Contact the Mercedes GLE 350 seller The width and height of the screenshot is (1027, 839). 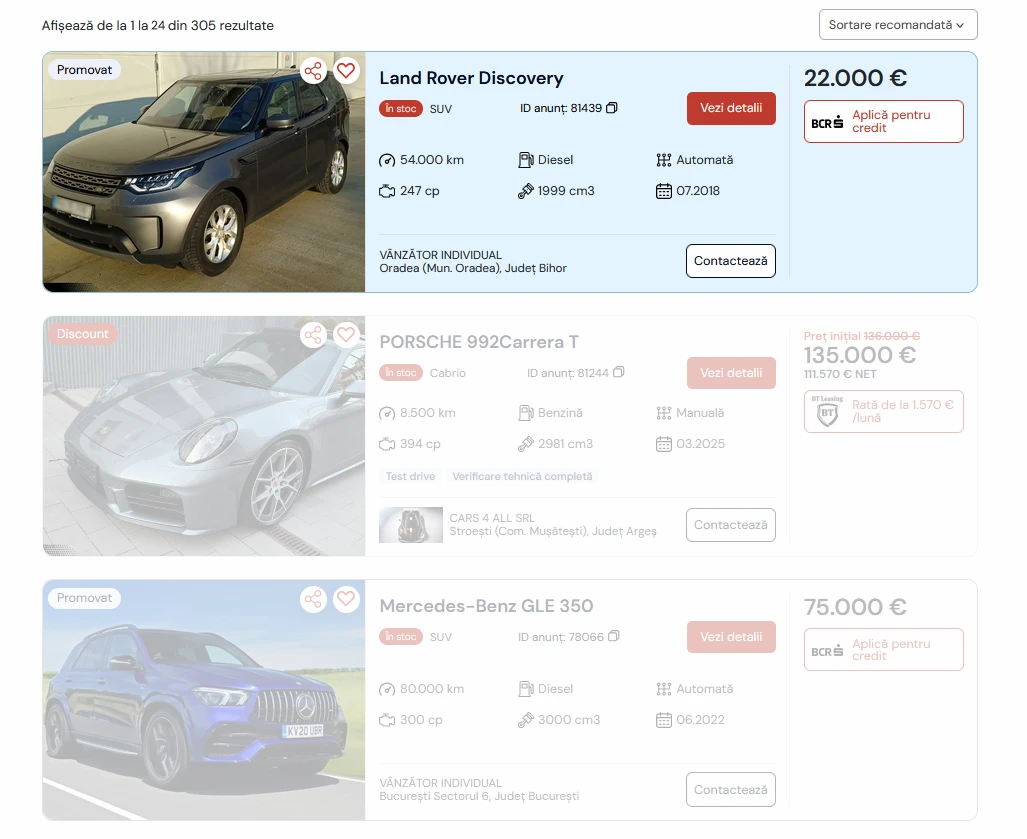coord(731,789)
